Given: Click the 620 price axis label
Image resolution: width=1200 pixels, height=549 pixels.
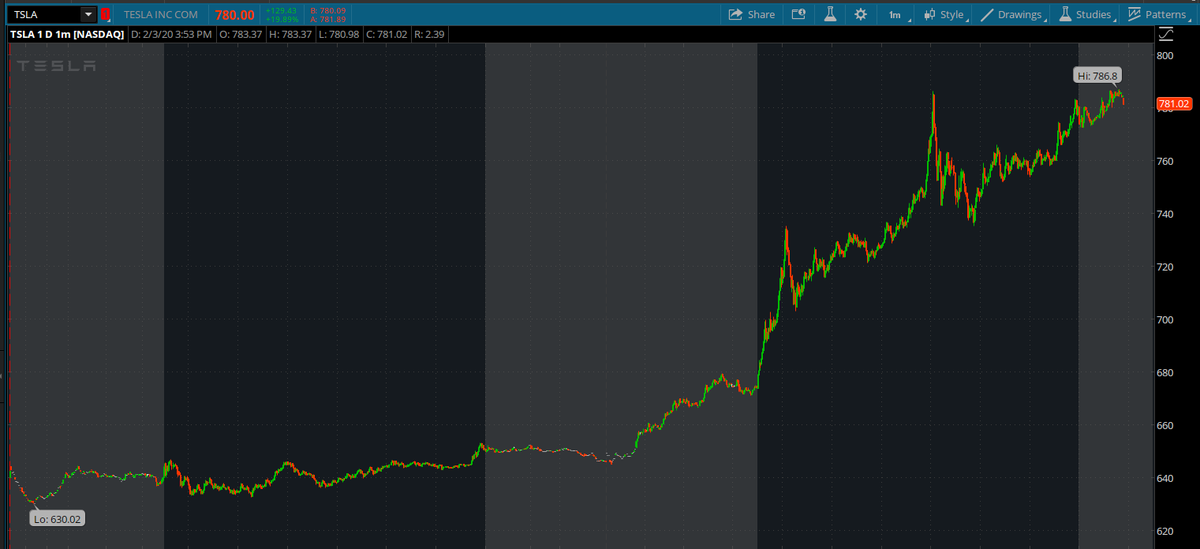Looking at the screenshot, I should pyautogui.click(x=1165, y=532).
